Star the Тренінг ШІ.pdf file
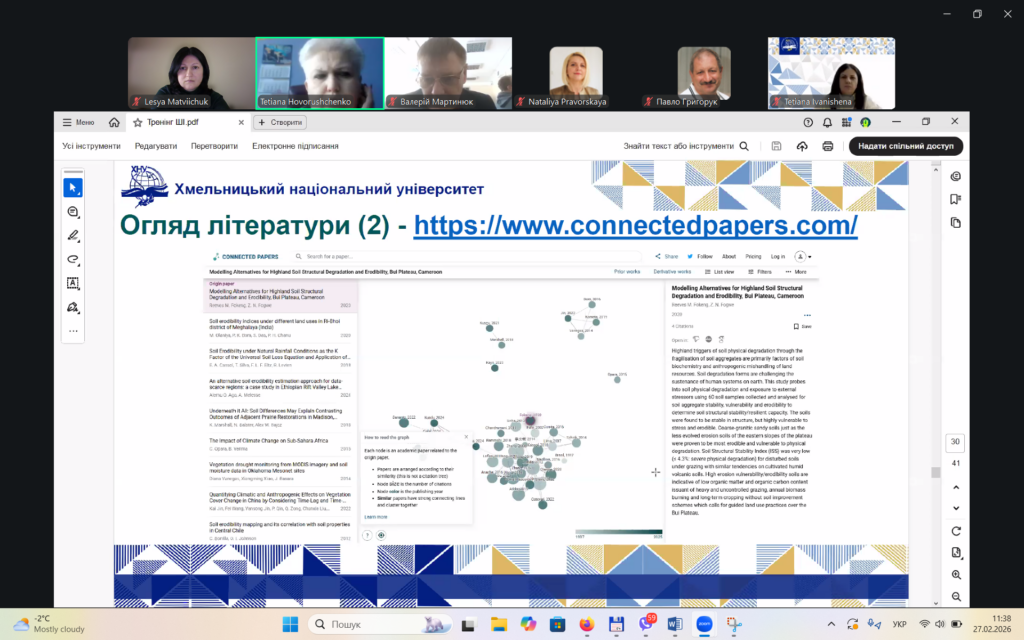 136,122
